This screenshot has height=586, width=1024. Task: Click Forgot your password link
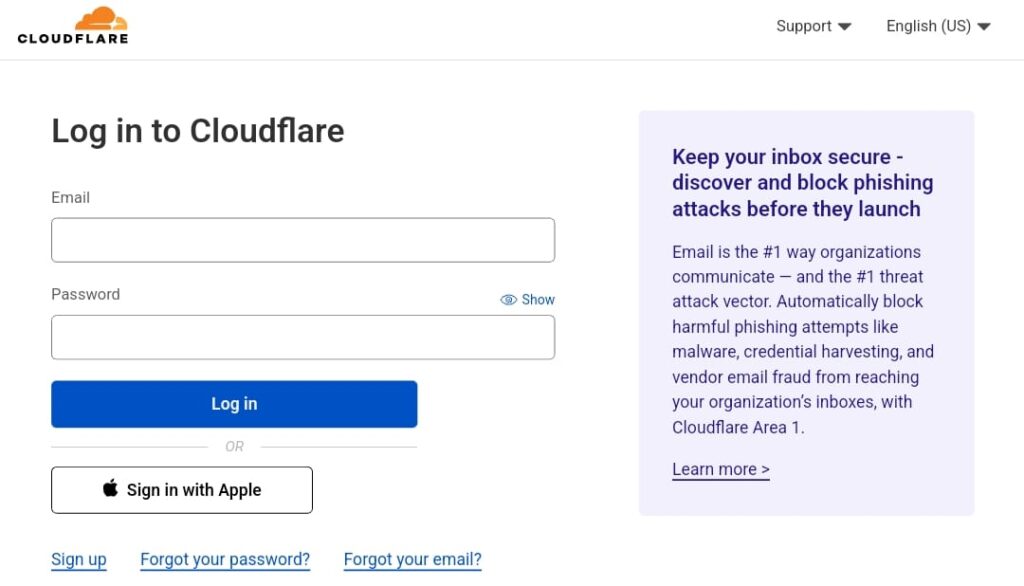point(225,559)
